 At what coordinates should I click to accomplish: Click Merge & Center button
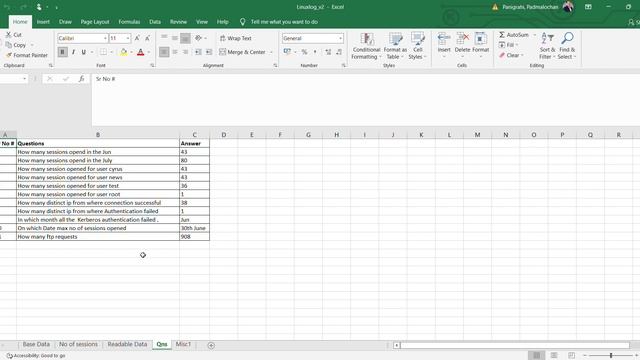coord(242,52)
